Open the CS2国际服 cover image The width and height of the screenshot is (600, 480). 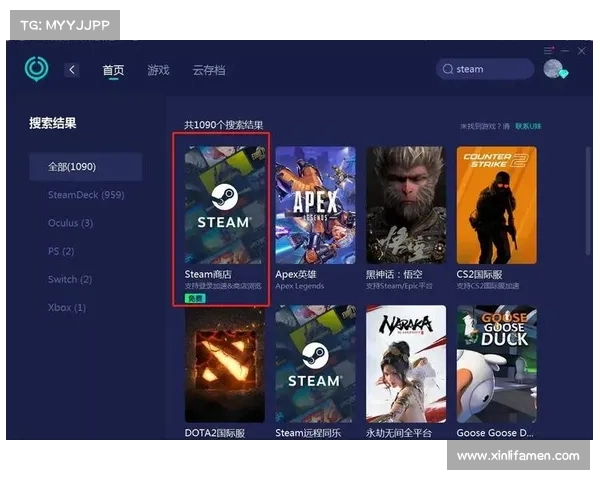pos(497,205)
